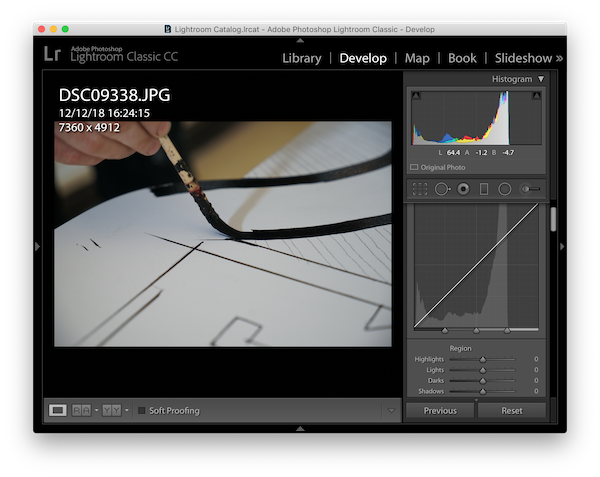Open the Slideshow module
600x477 pixels.
523,58
